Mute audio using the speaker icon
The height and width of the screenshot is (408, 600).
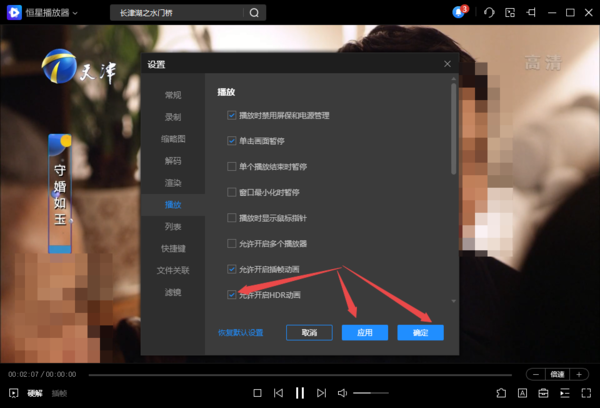[342, 393]
